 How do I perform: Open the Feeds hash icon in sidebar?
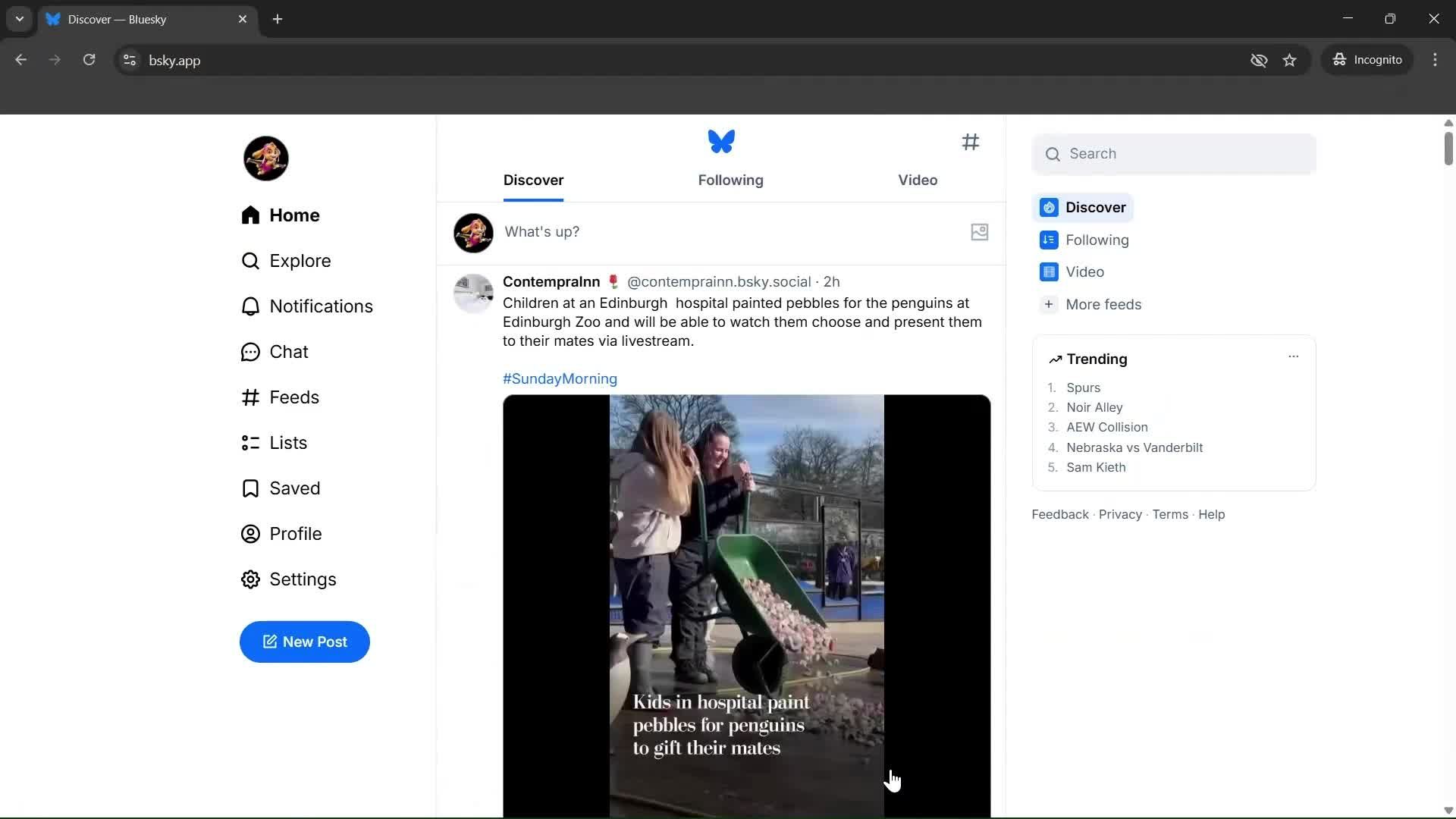click(x=250, y=397)
